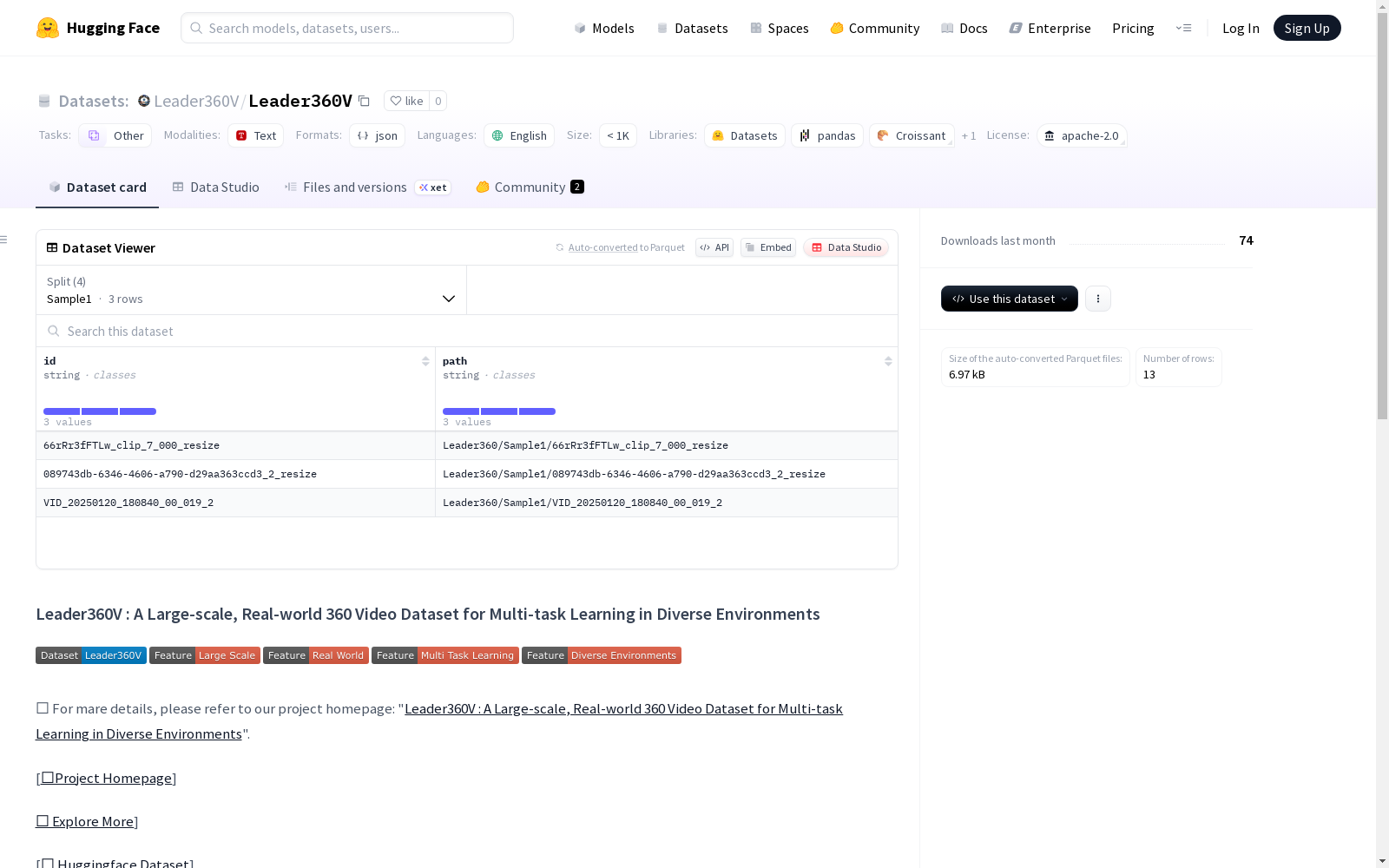Open the Pricing page link

click(x=1133, y=28)
